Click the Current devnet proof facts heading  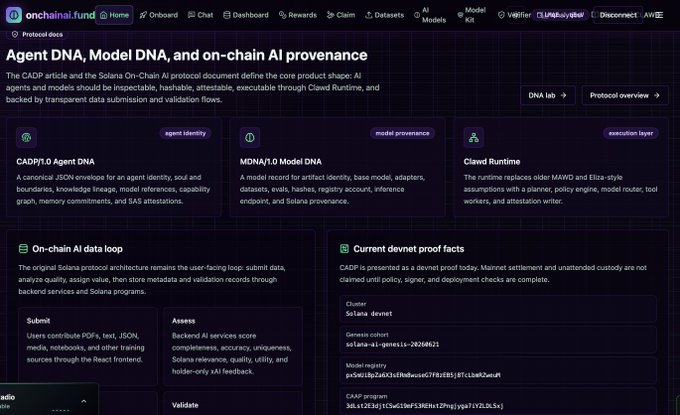pyautogui.click(x=409, y=249)
